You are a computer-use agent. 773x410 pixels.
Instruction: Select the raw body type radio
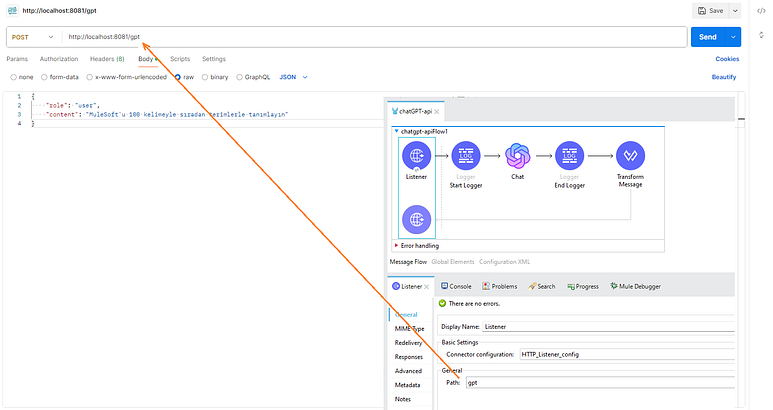click(177, 77)
